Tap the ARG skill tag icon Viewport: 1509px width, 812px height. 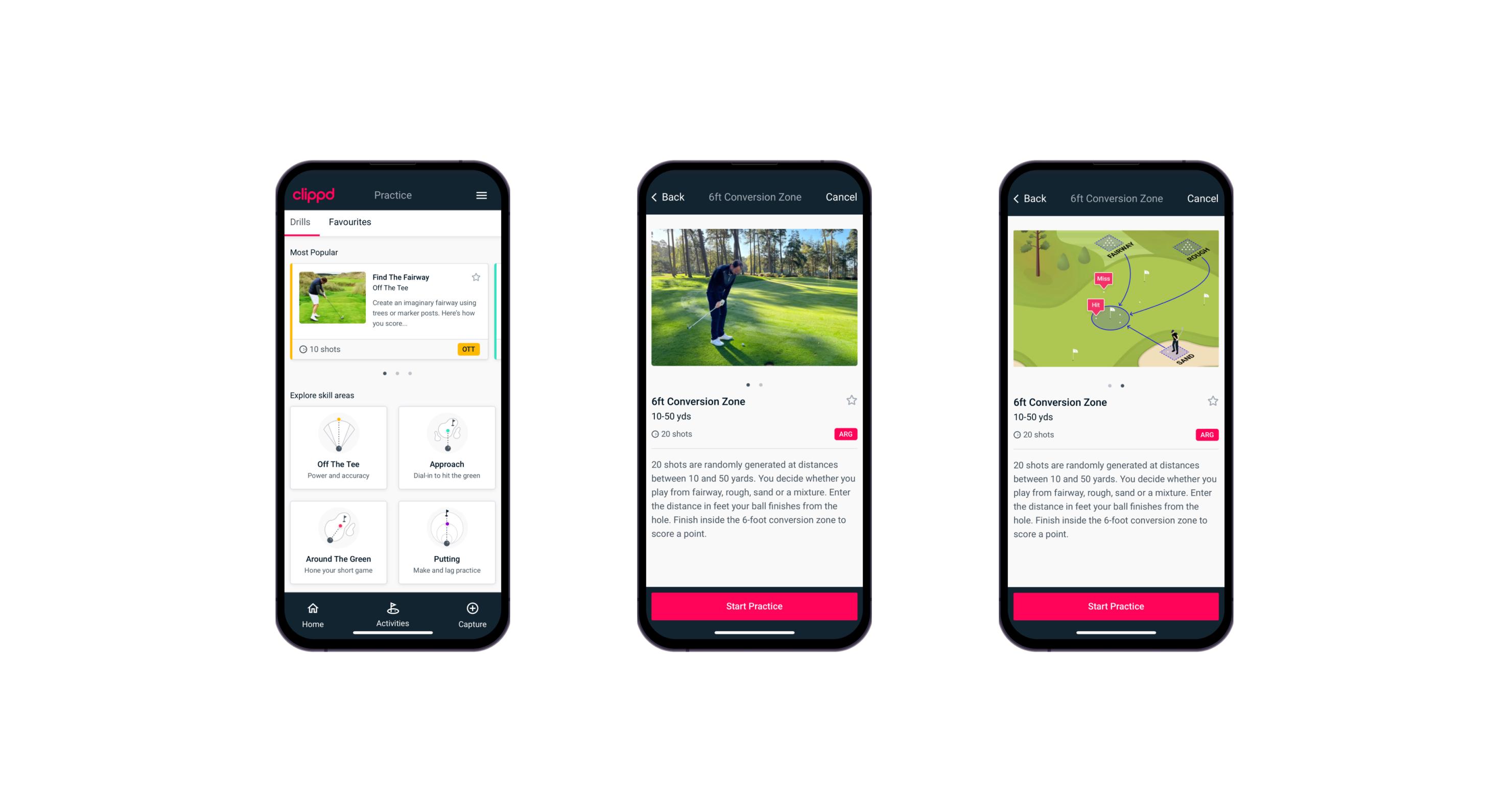844,434
